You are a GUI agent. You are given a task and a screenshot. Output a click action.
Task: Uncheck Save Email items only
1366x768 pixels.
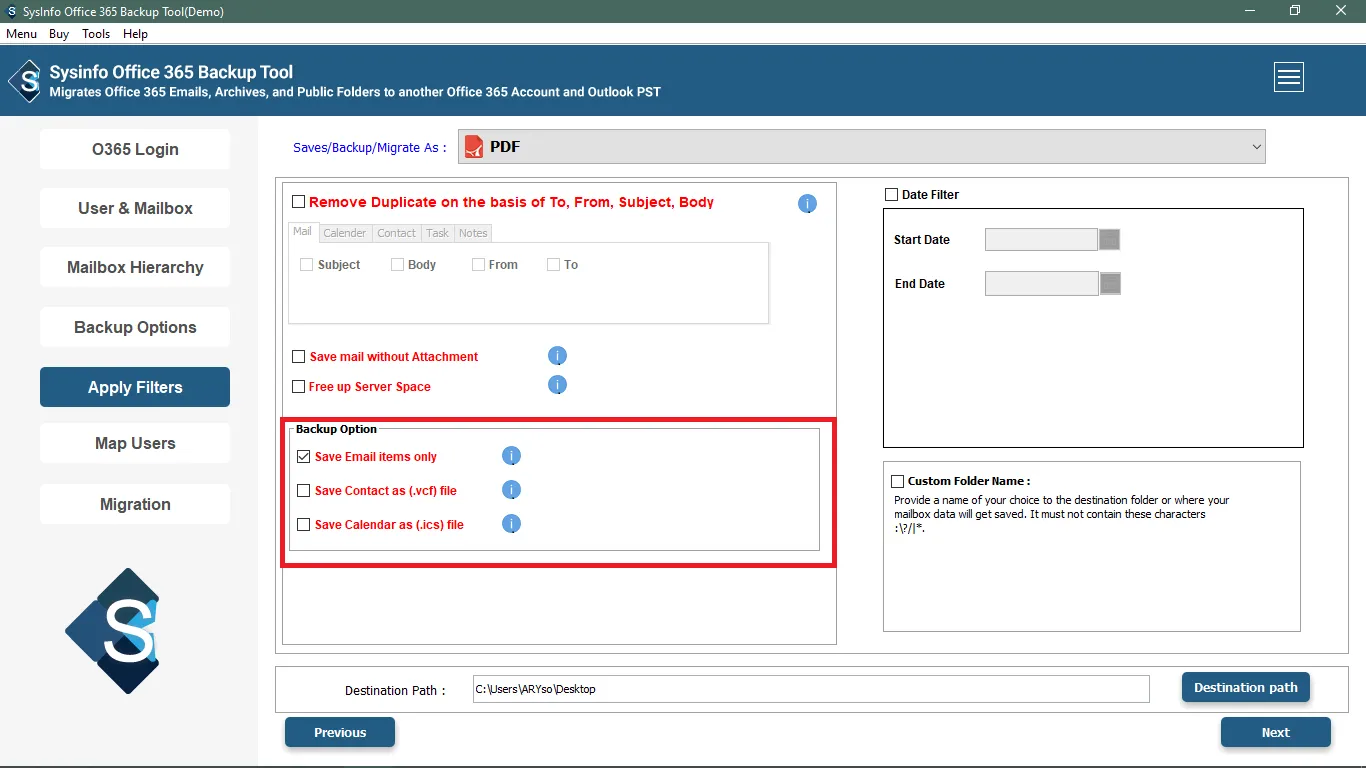[304, 457]
